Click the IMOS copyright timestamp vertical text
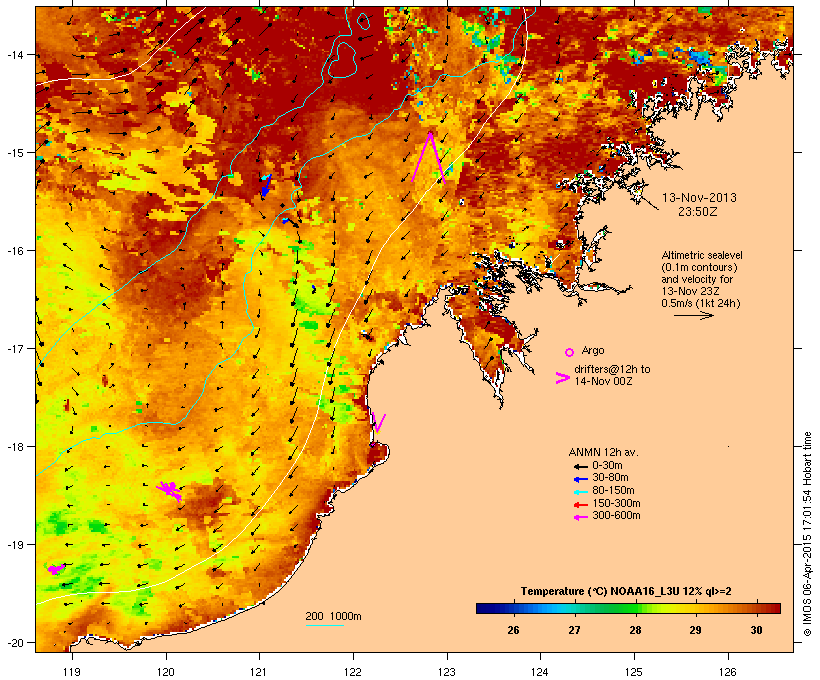Screen dimensions: 820x680 pos(807,535)
